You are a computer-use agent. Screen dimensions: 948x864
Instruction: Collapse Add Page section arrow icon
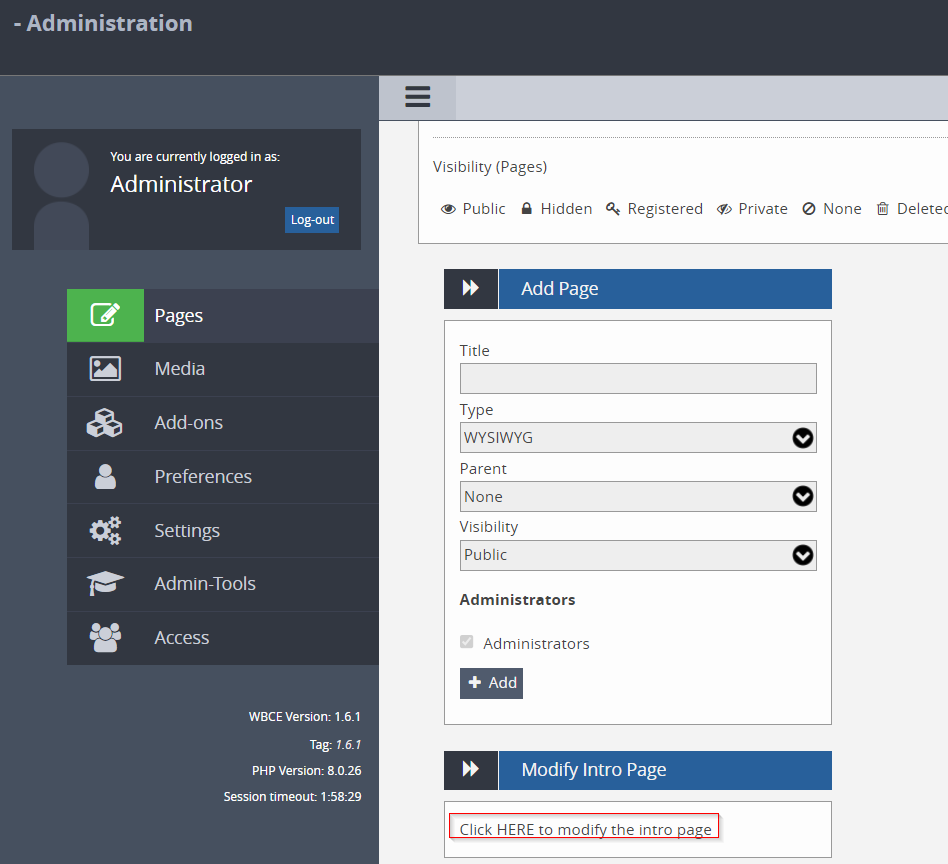click(470, 288)
